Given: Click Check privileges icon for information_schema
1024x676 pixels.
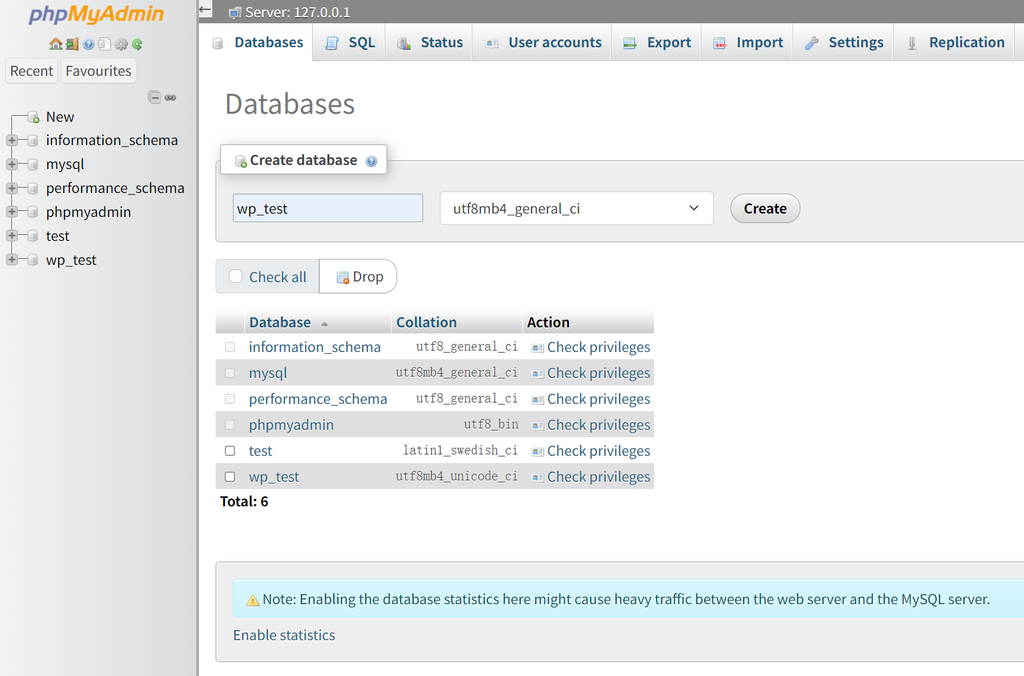Looking at the screenshot, I should click(x=537, y=348).
